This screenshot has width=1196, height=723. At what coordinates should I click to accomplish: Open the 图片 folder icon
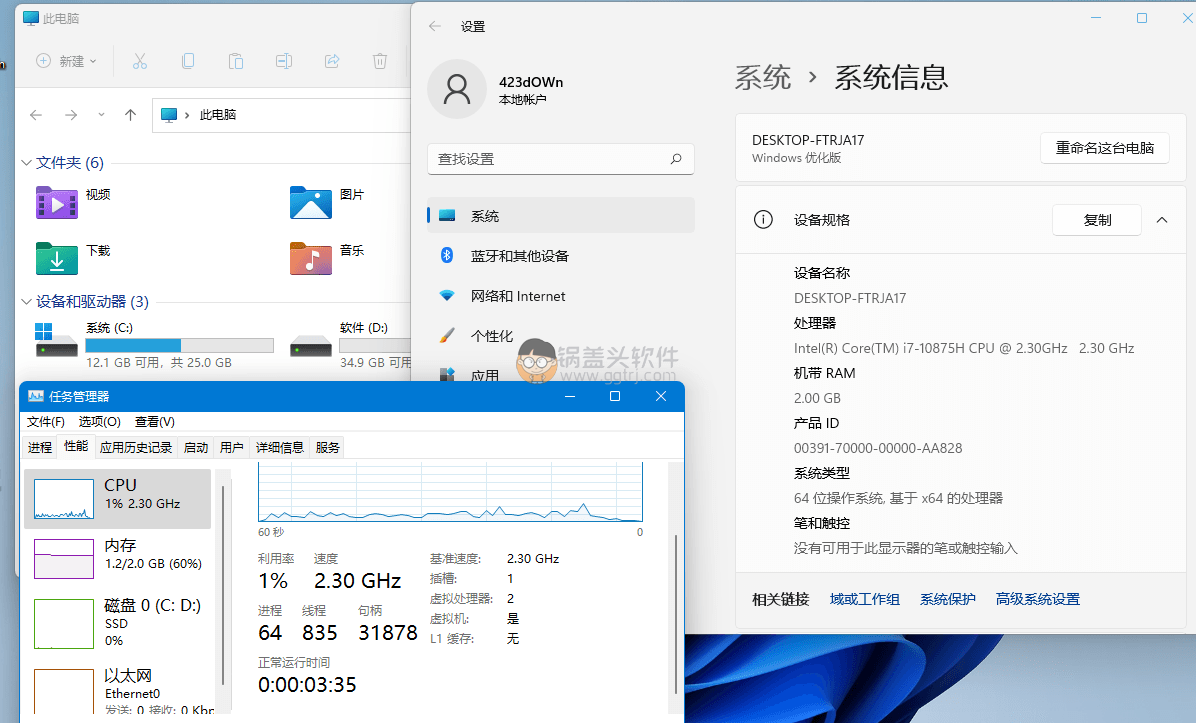tap(310, 203)
